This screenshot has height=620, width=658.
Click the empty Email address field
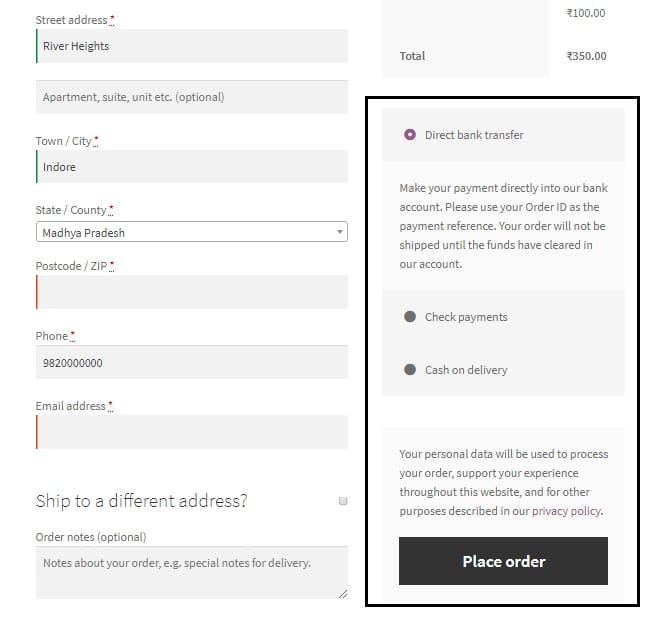tap(192, 432)
